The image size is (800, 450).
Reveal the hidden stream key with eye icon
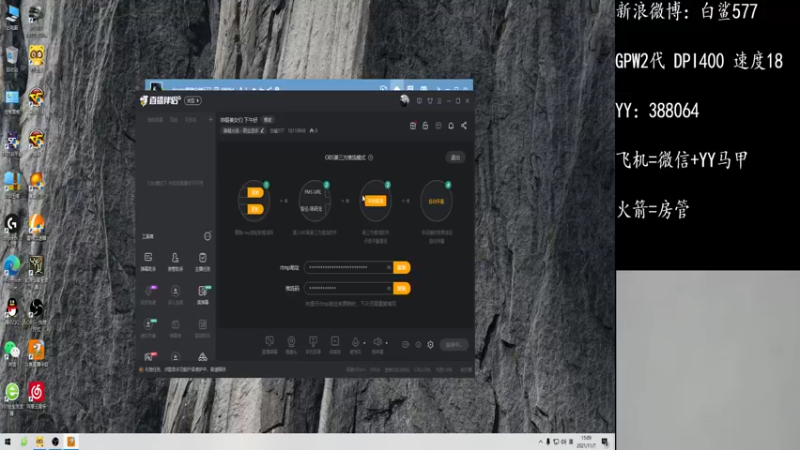[x=388, y=288]
